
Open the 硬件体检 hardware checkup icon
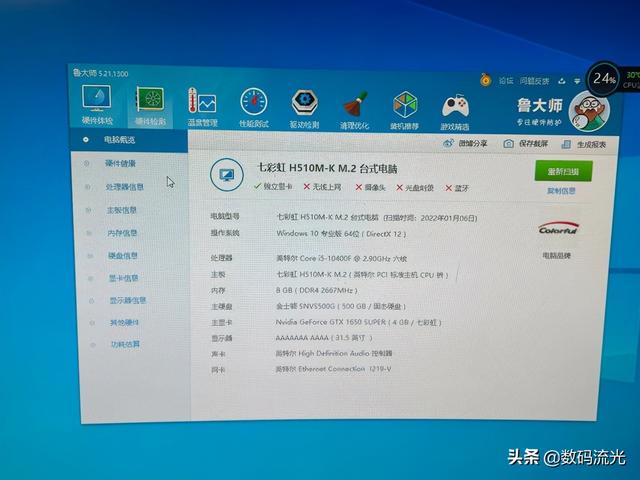(97, 104)
